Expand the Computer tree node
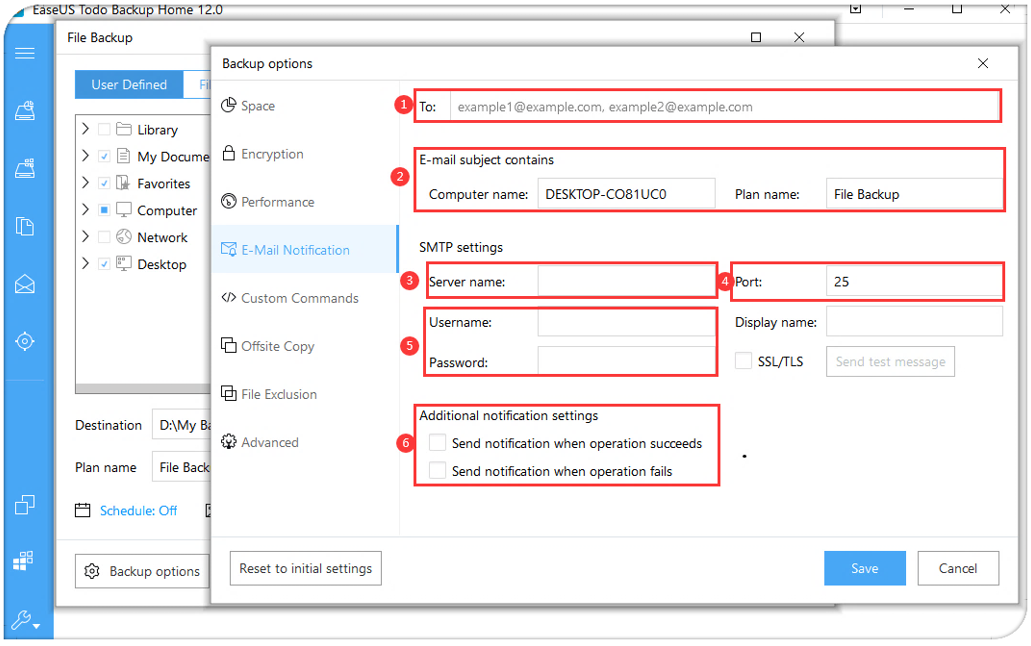 click(85, 209)
